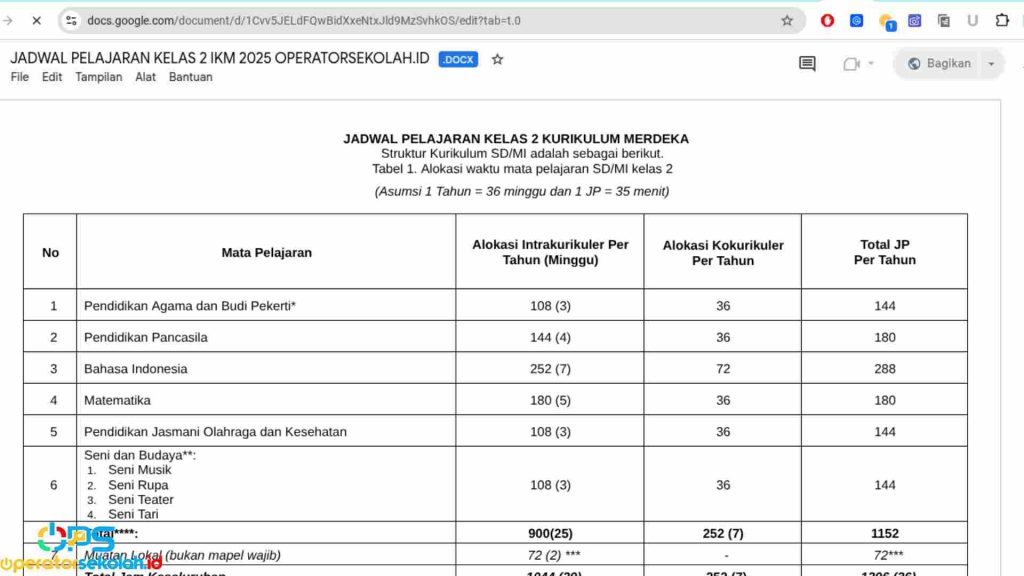Open the Tampilan menu
The height and width of the screenshot is (576, 1024).
(99, 77)
